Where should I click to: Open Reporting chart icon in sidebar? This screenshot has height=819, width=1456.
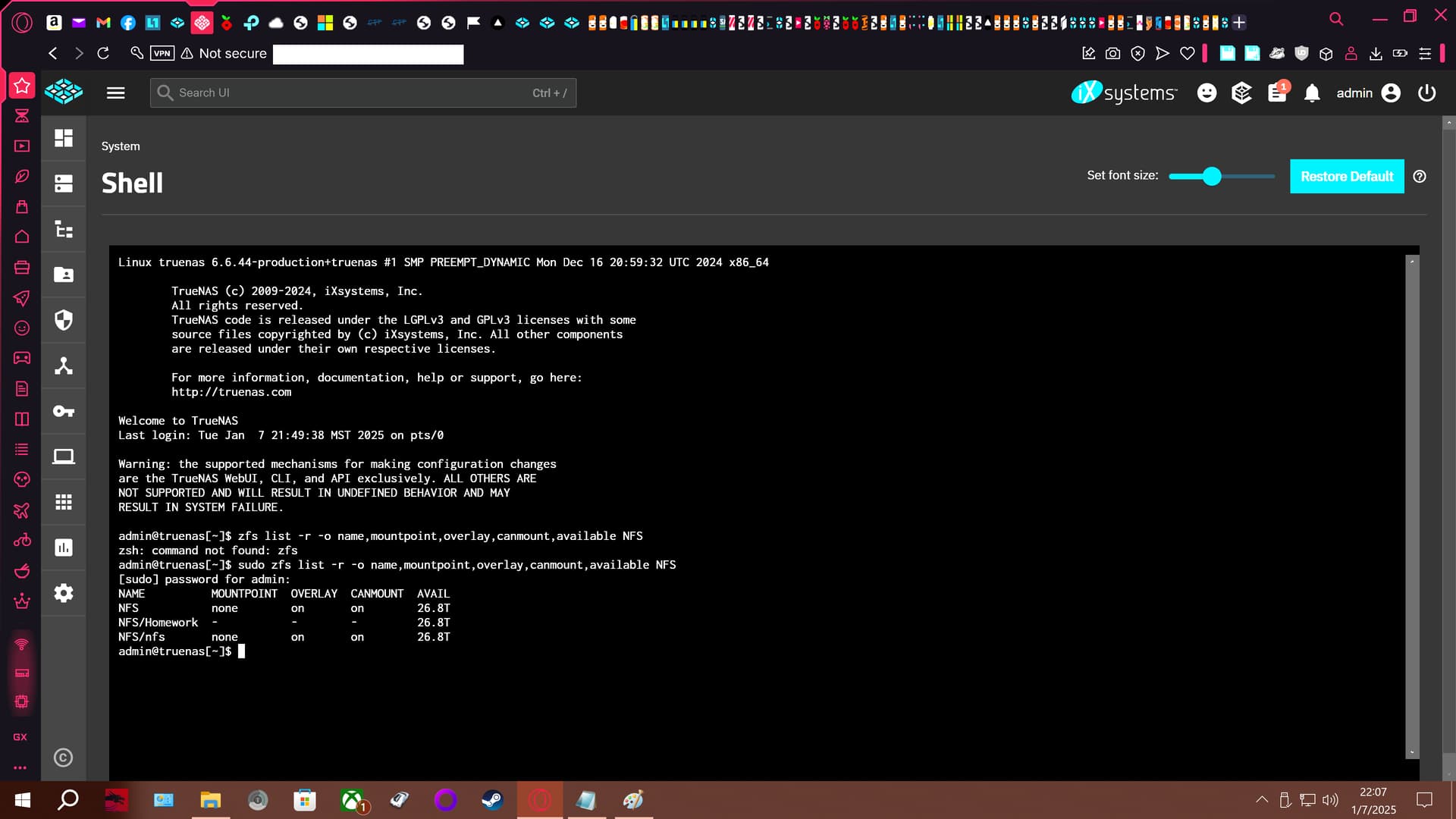64,548
